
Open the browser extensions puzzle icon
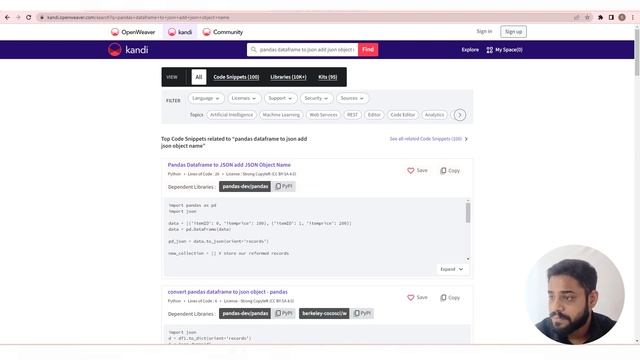click(x=600, y=18)
